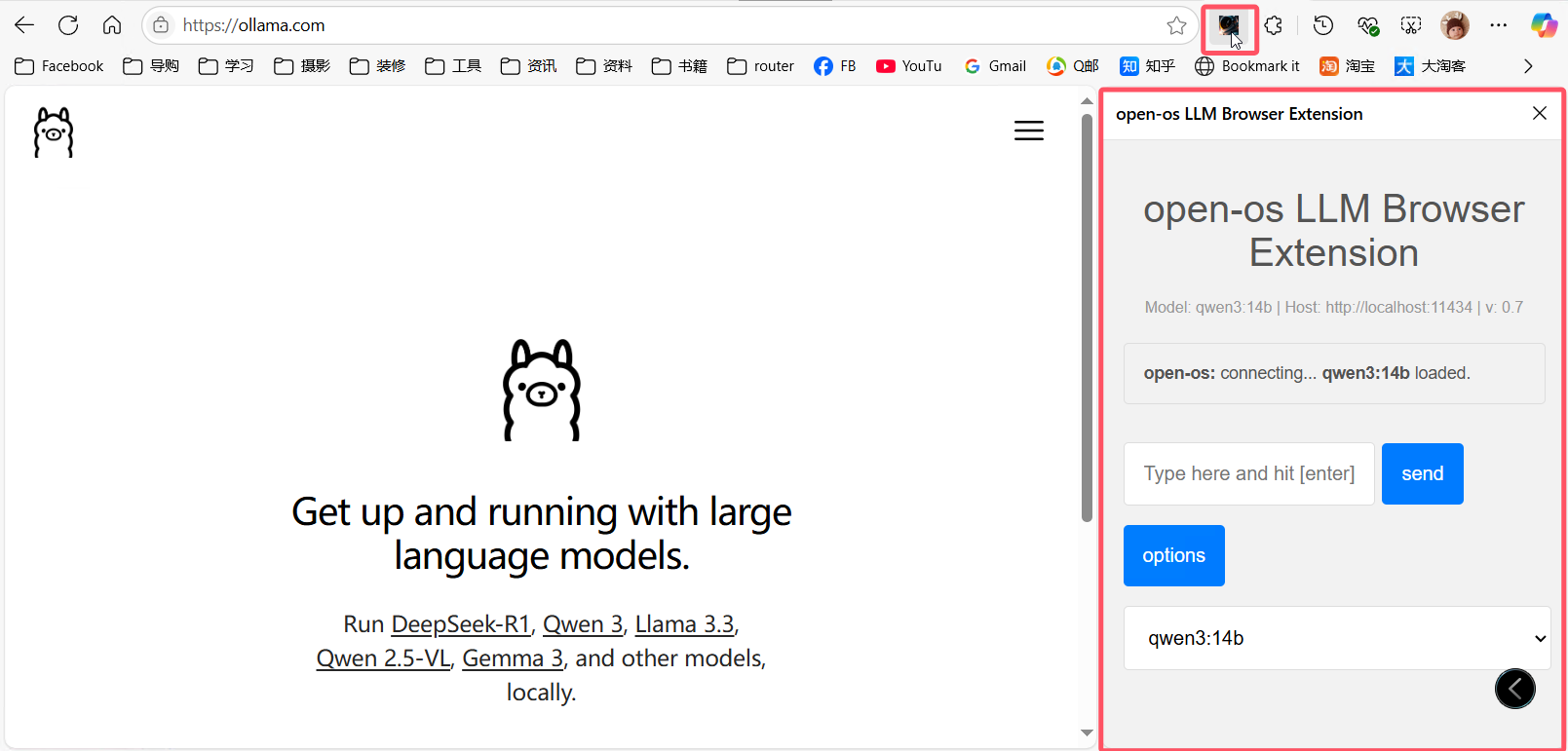Viewport: 1568px width, 751px height.
Task: Open the Ollama hamburger menu
Action: click(1028, 131)
